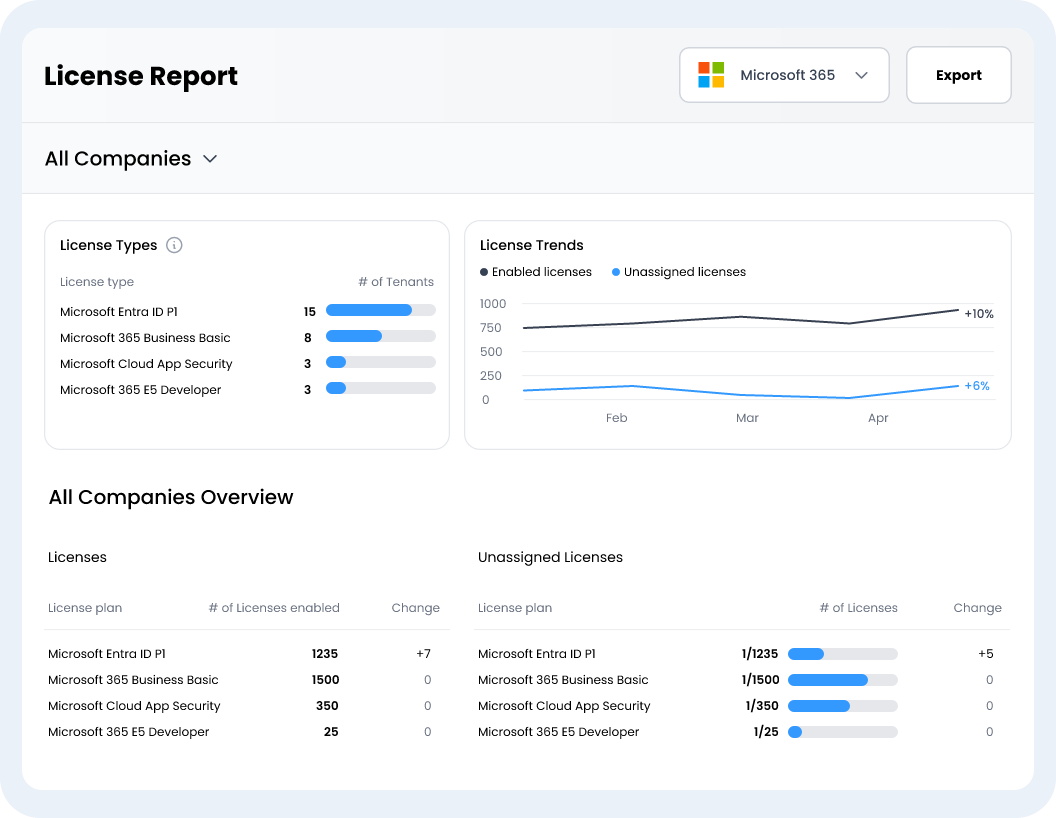The height and width of the screenshot is (818, 1056).
Task: Click the '# of Licenses enabled' column header
Action: (x=273, y=608)
